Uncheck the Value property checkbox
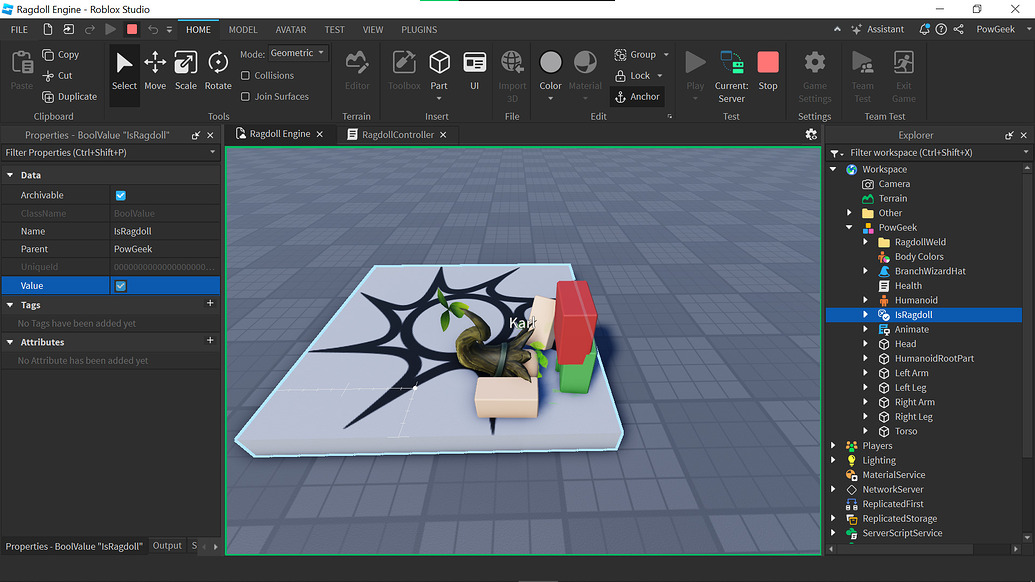This screenshot has height=582, width=1035. point(121,286)
